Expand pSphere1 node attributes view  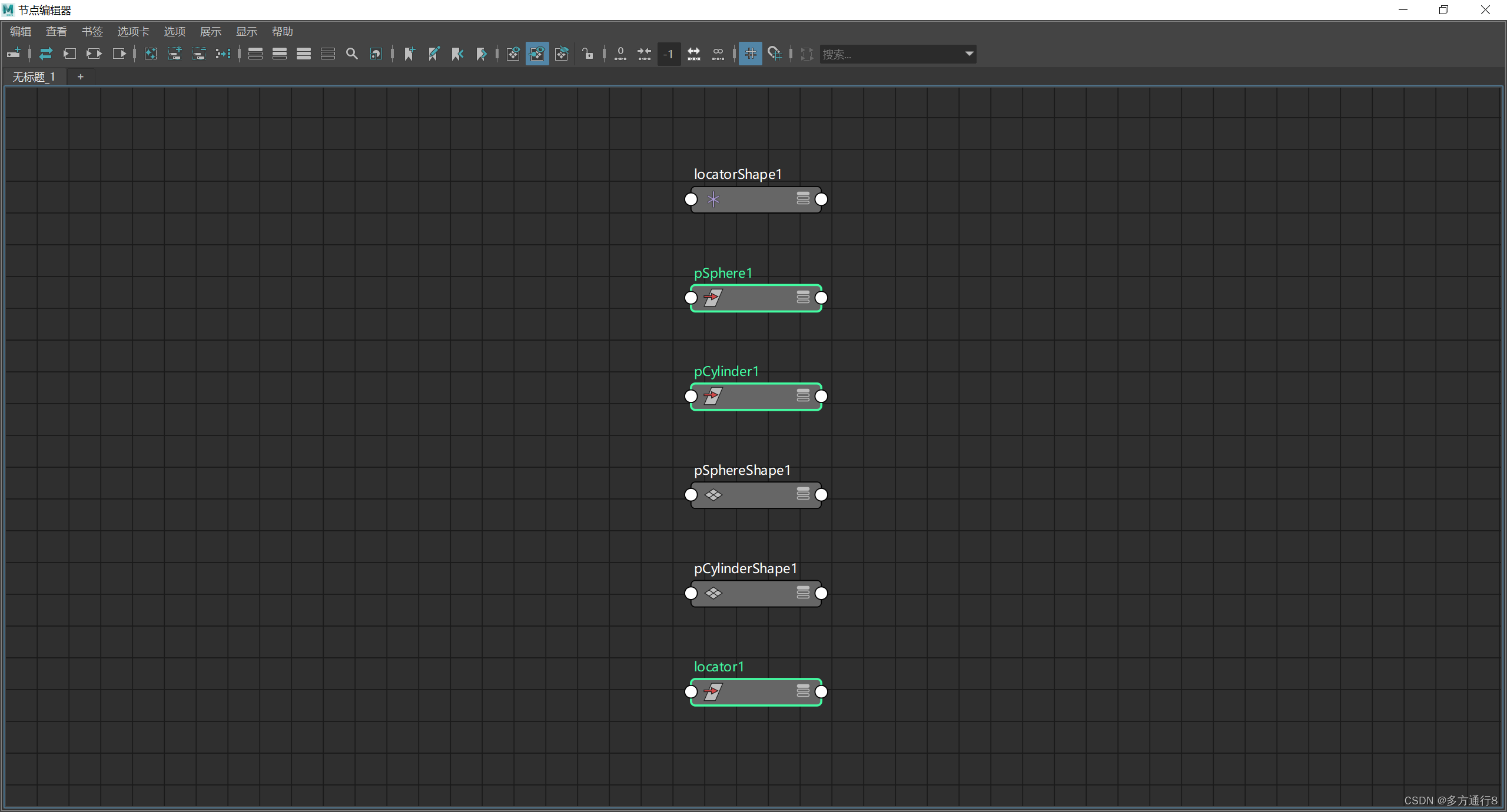803,298
